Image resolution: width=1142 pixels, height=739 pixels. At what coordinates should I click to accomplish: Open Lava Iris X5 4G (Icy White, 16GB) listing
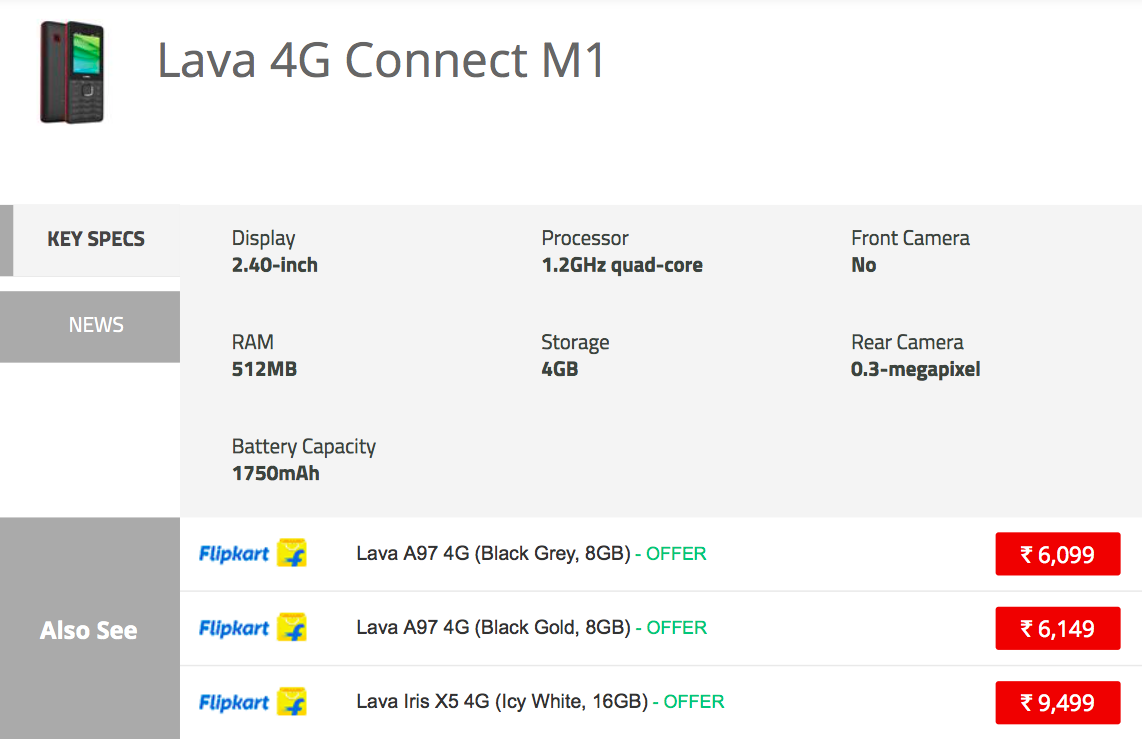pyautogui.click(x=502, y=702)
